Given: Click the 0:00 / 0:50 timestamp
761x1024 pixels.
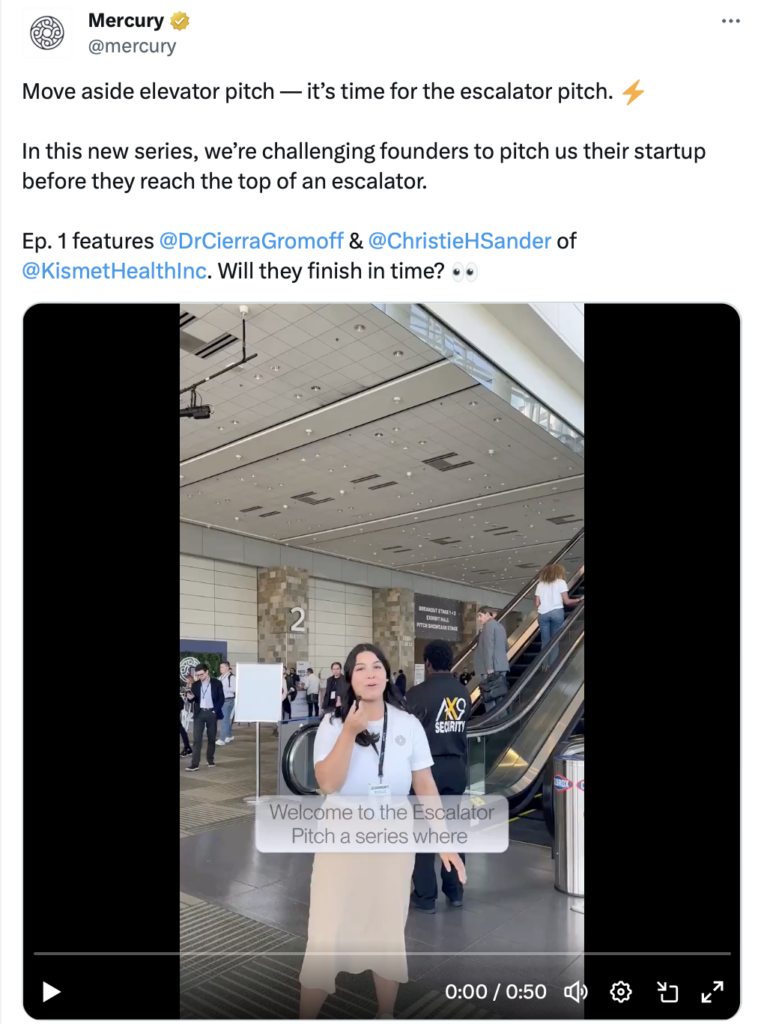Looking at the screenshot, I should pyautogui.click(x=496, y=992).
